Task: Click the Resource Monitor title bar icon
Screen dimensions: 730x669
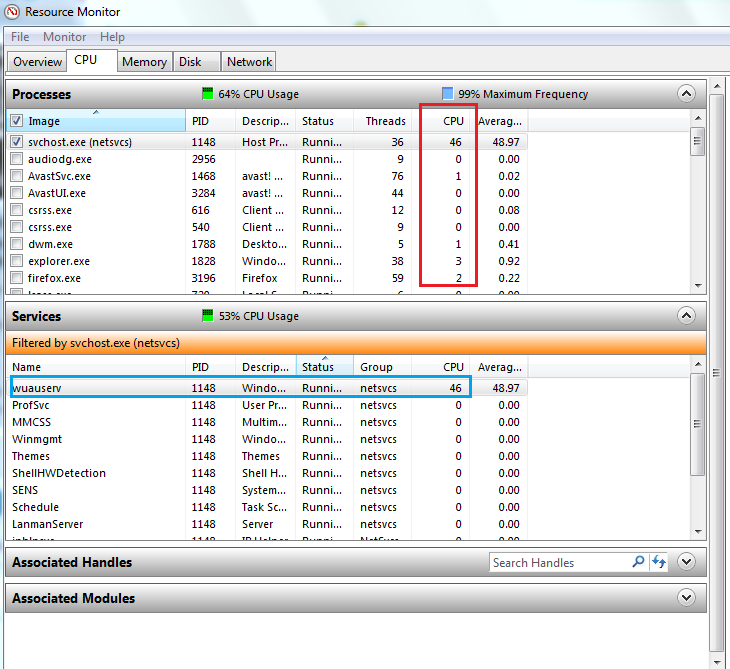Action: [x=12, y=12]
